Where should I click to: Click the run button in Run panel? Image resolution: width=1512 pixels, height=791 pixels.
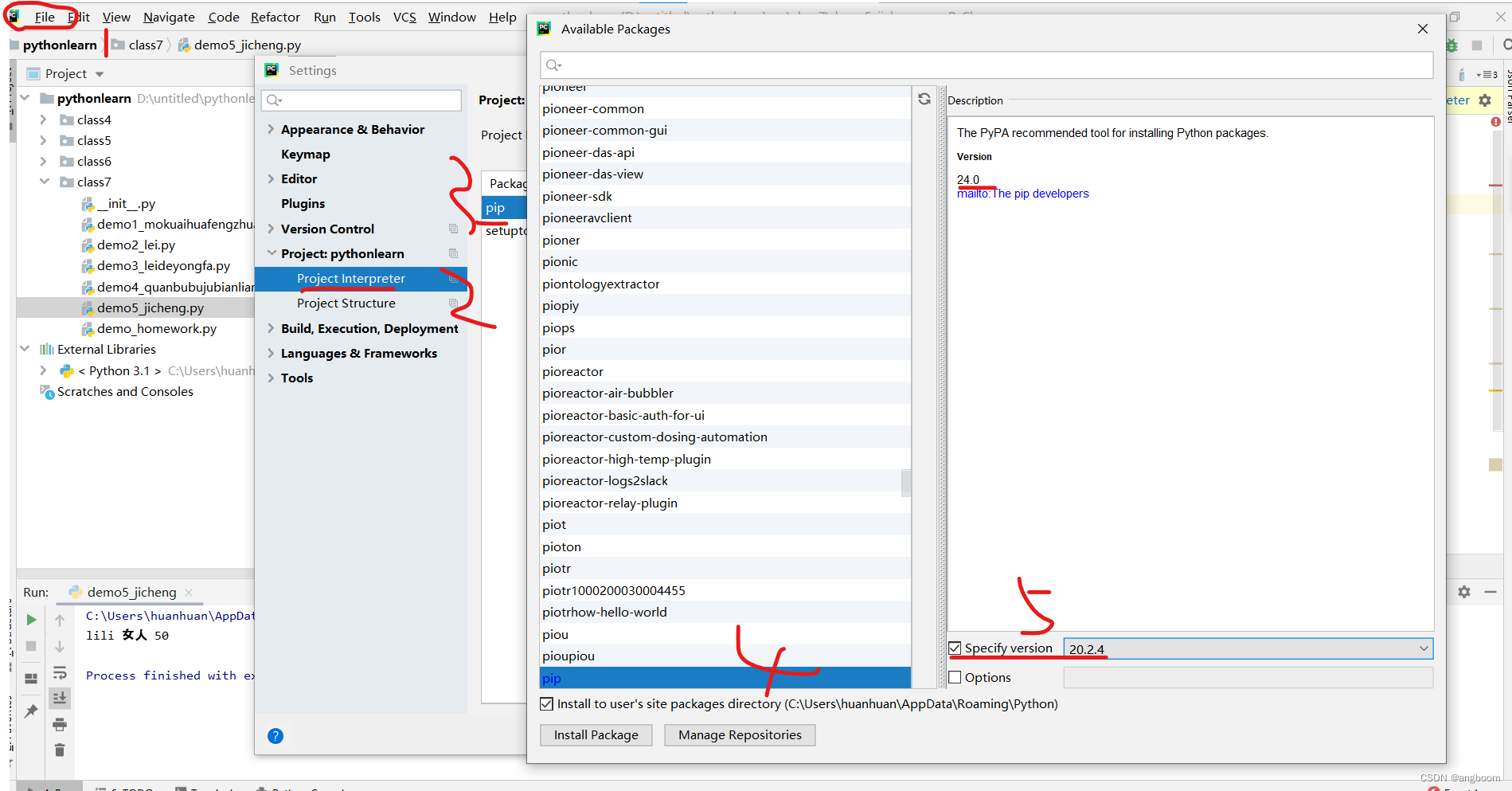pos(31,620)
